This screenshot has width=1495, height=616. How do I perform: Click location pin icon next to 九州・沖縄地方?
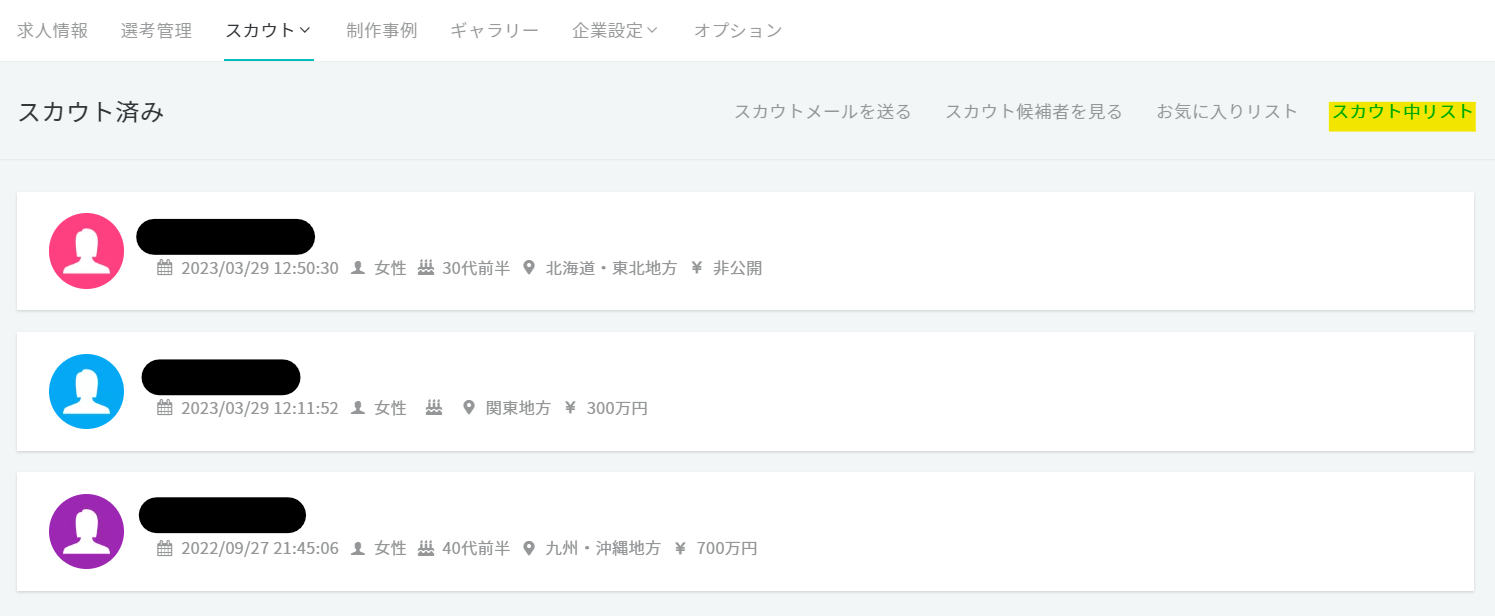click(x=529, y=548)
